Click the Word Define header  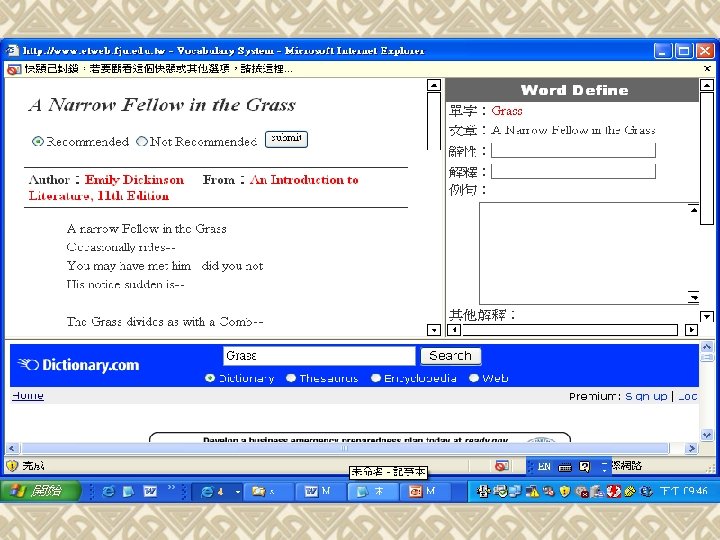pos(574,90)
